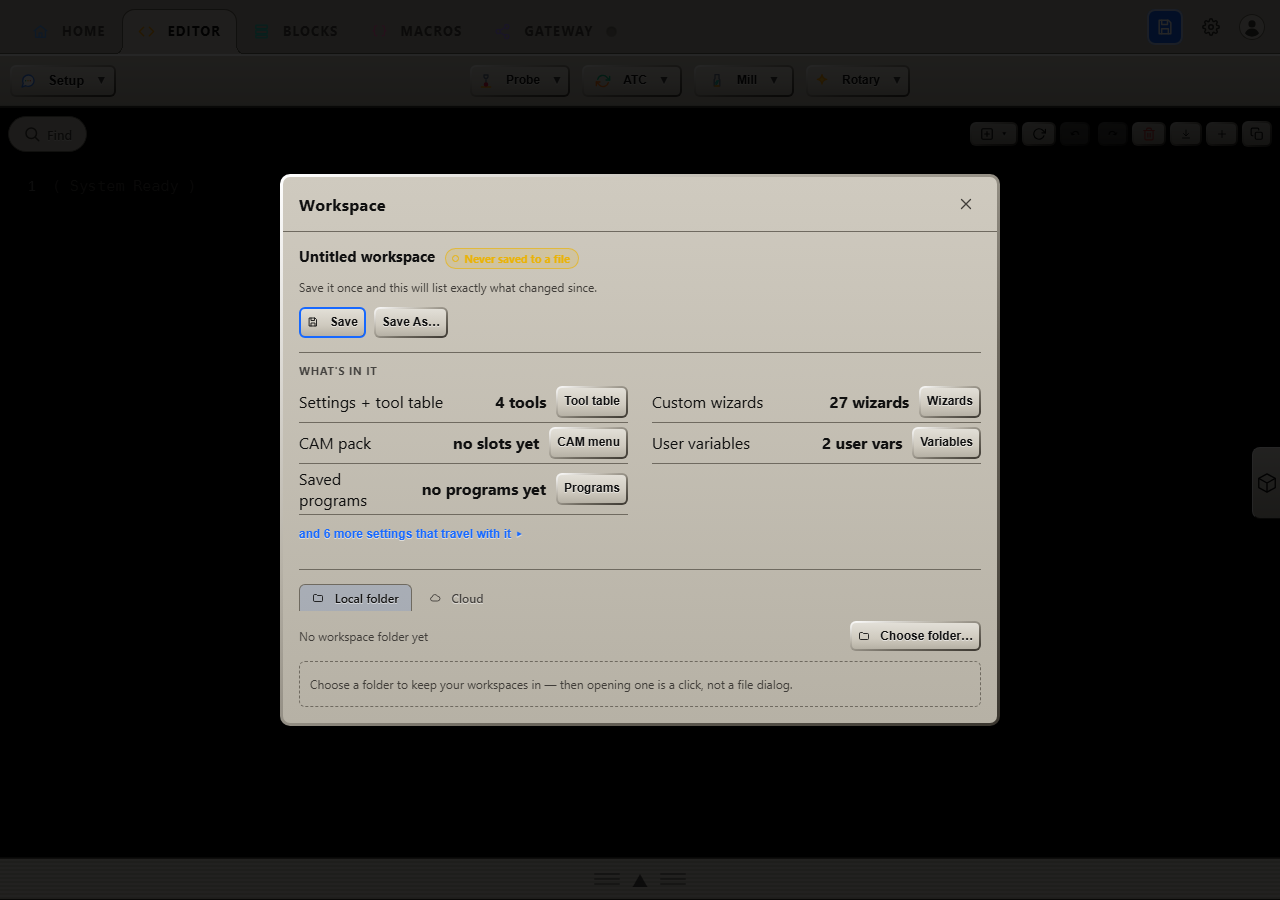Viewport: 1280px width, 900px height.
Task: Click the Find search field
Action: pyautogui.click(x=48, y=134)
